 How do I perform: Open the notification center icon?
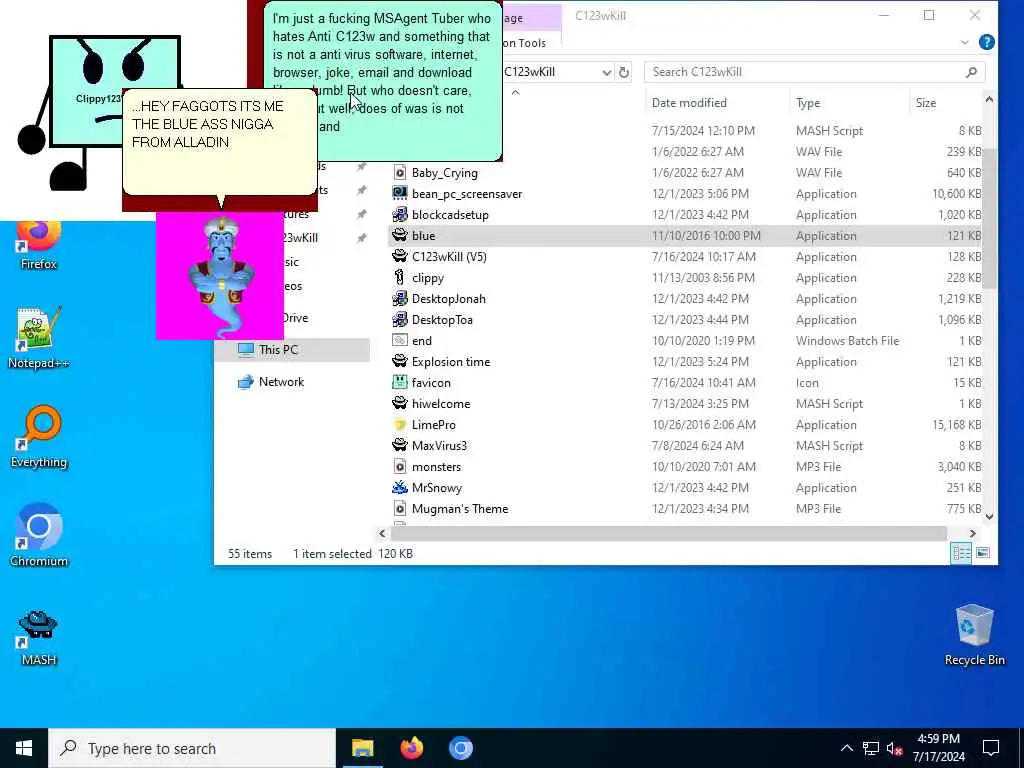click(991, 748)
